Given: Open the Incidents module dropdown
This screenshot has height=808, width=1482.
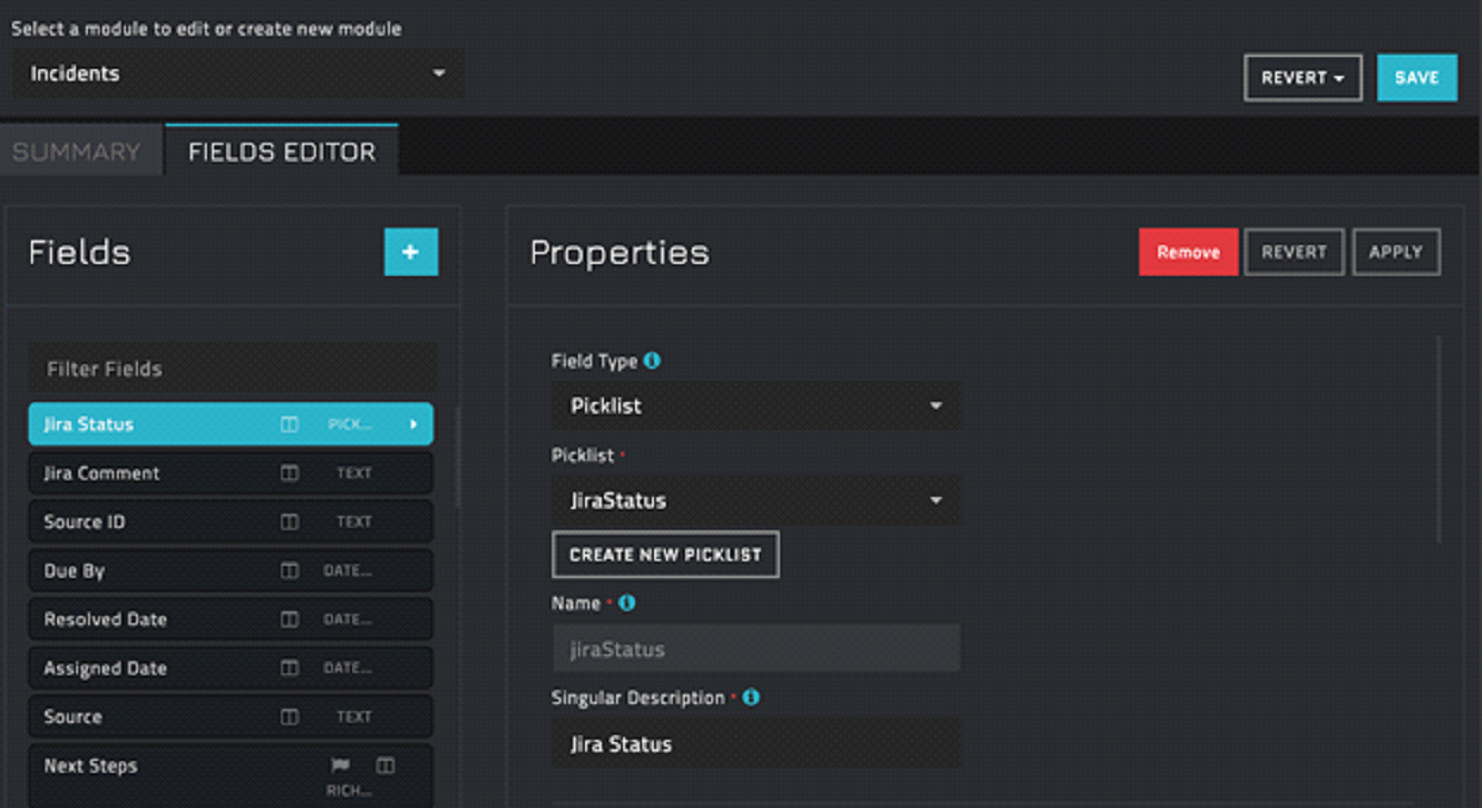Looking at the screenshot, I should pos(237,74).
